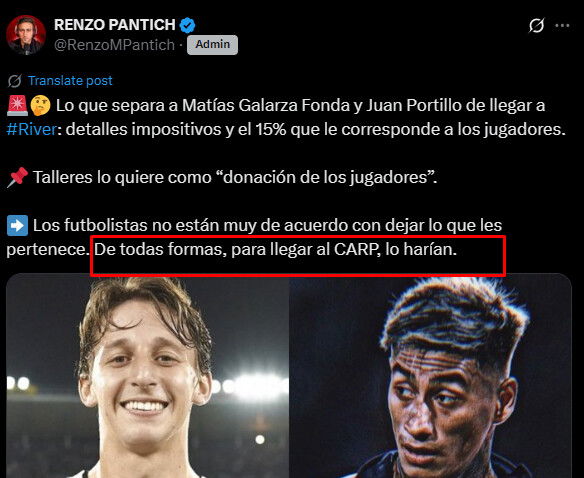This screenshot has width=584, height=478.
Task: Click the red pushpin emoji
Action: 17,177
